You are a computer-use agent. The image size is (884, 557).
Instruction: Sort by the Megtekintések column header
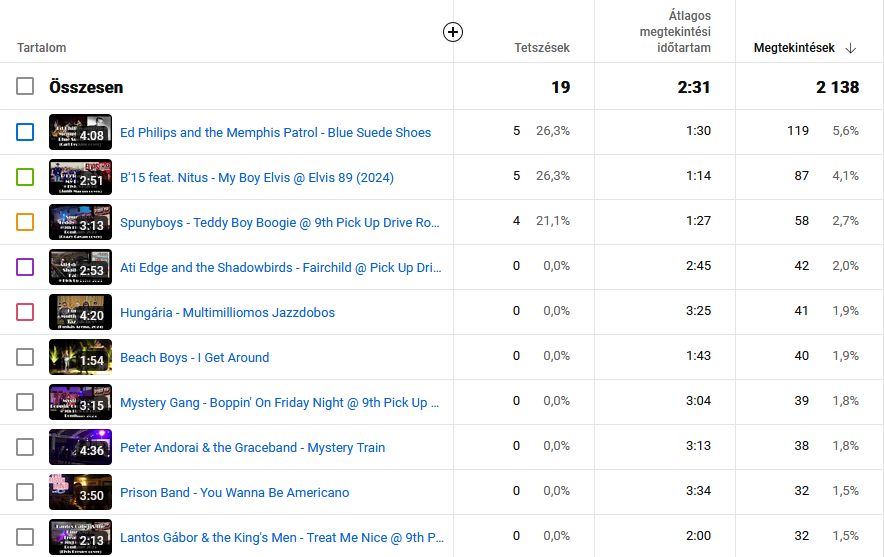[793, 48]
